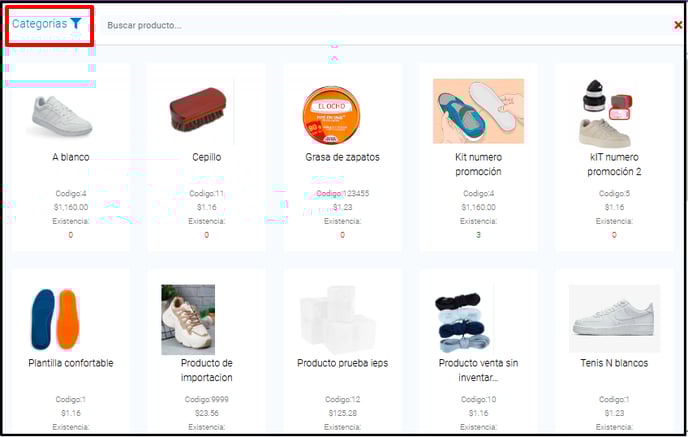Click the Tenis N blancos product title
The height and width of the screenshot is (437, 688).
coord(614,363)
